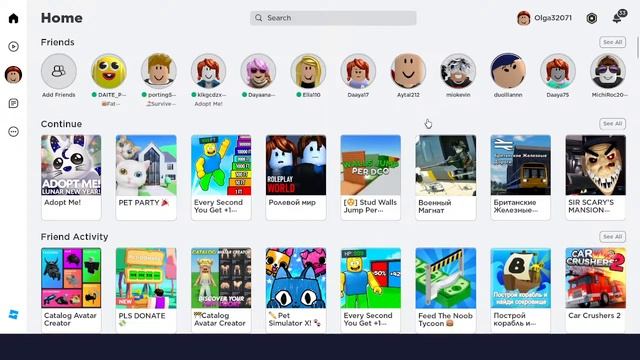
Task: Open the avatar profile icon in sidebar
Action: (x=13, y=75)
